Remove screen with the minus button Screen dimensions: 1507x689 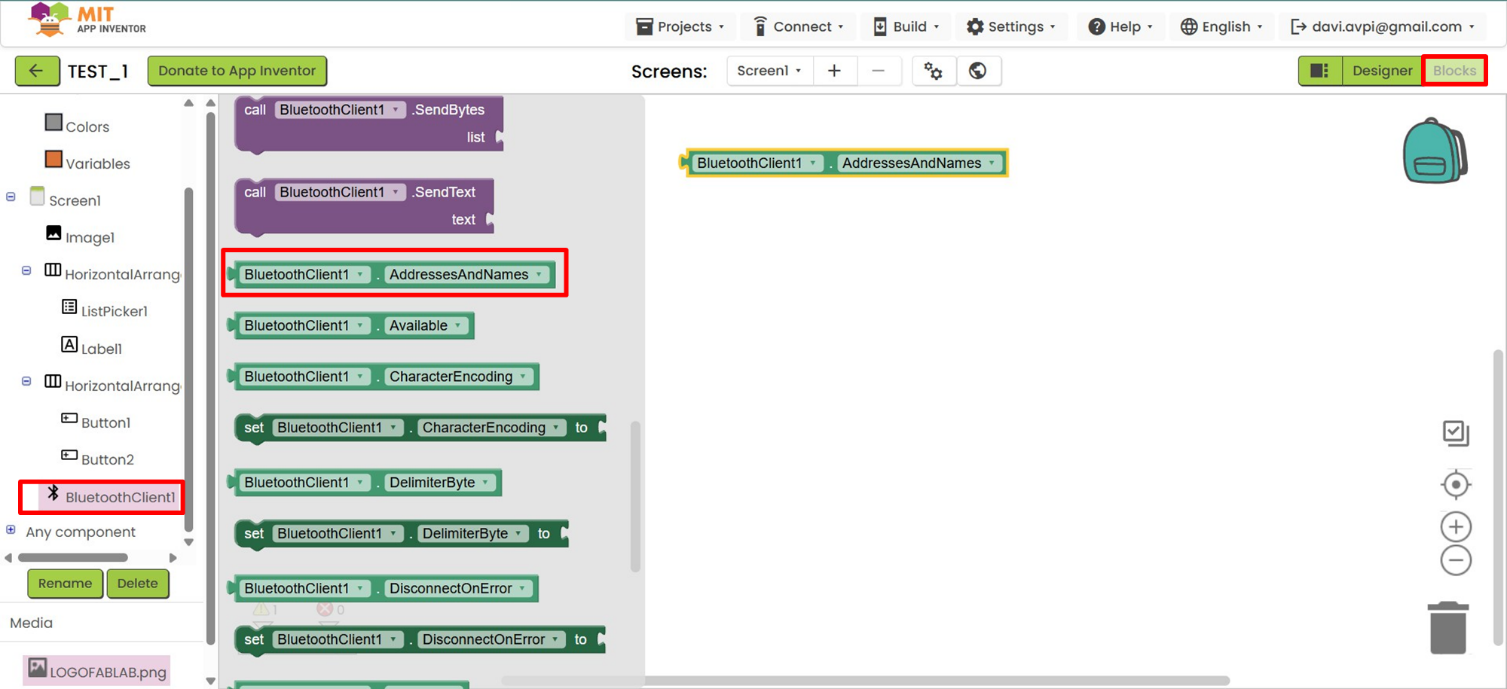[x=878, y=71]
